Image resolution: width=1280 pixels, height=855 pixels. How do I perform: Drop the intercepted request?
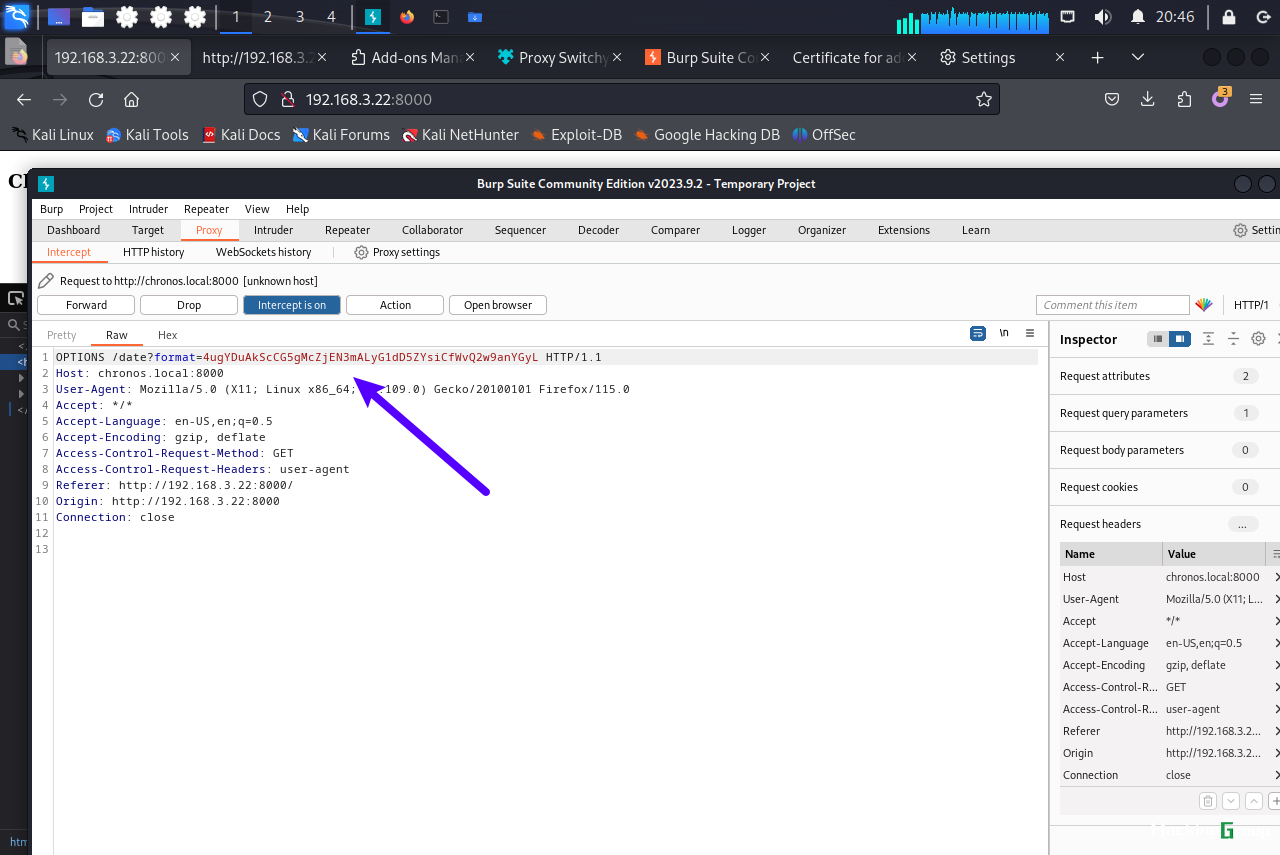[189, 305]
